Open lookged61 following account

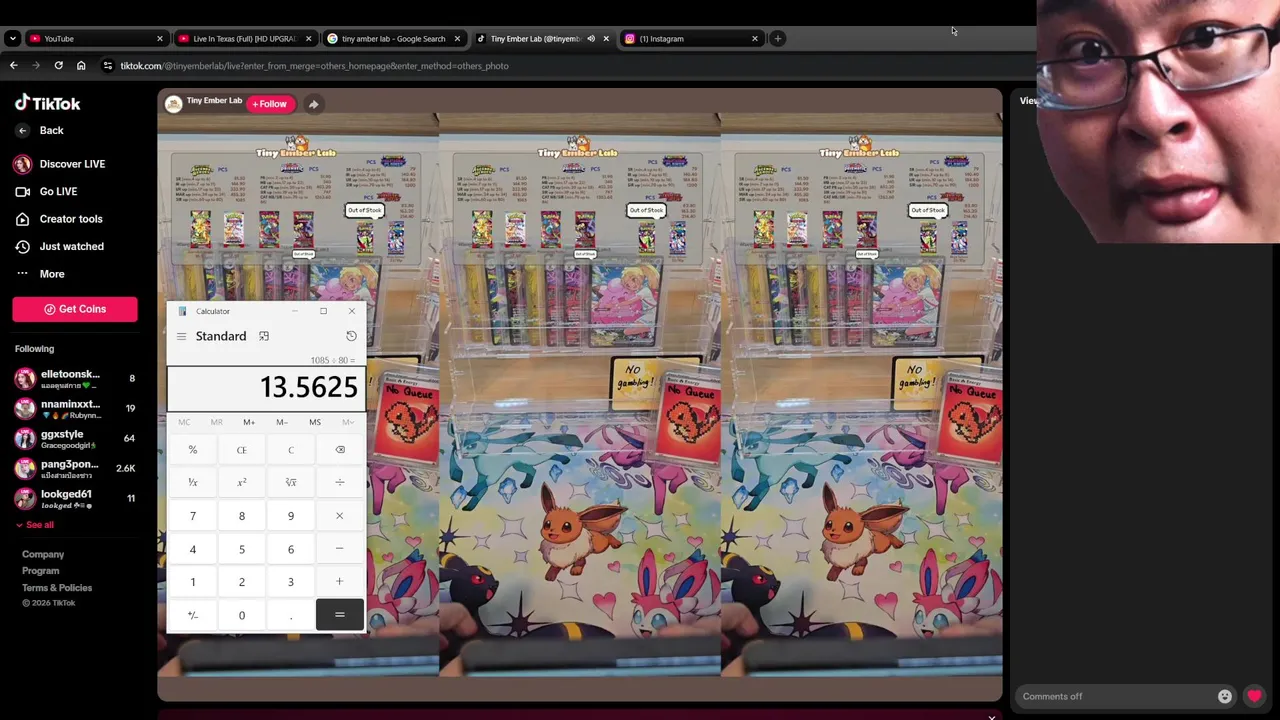click(75, 498)
